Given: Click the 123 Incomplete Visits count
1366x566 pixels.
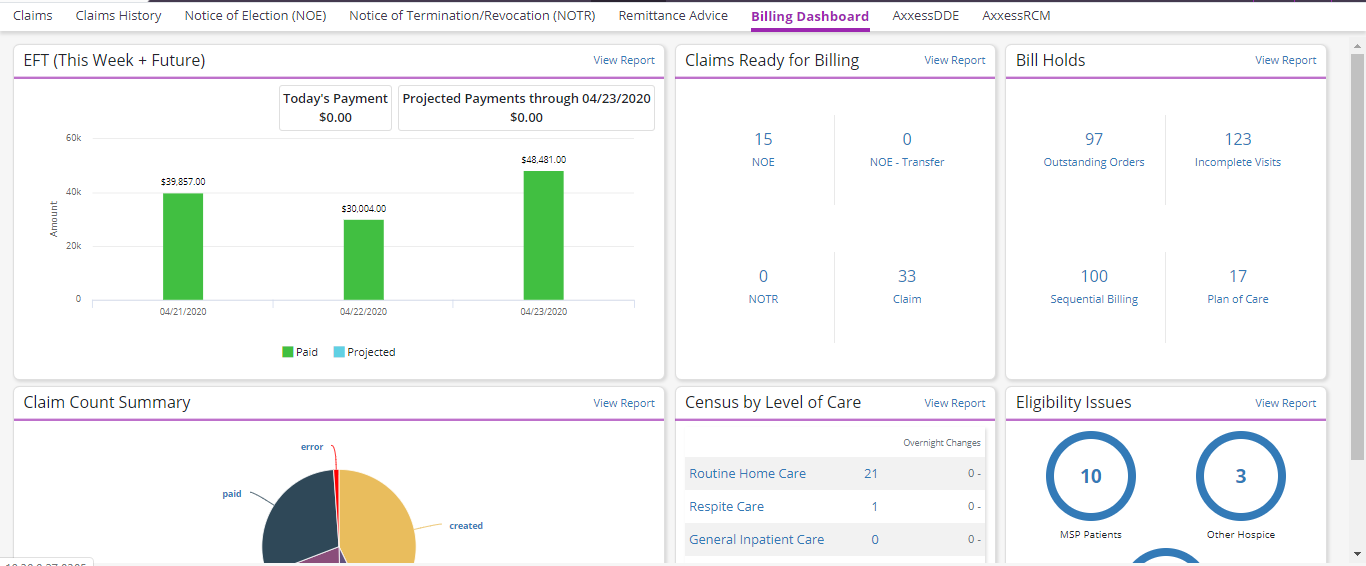Looking at the screenshot, I should [x=1237, y=140].
